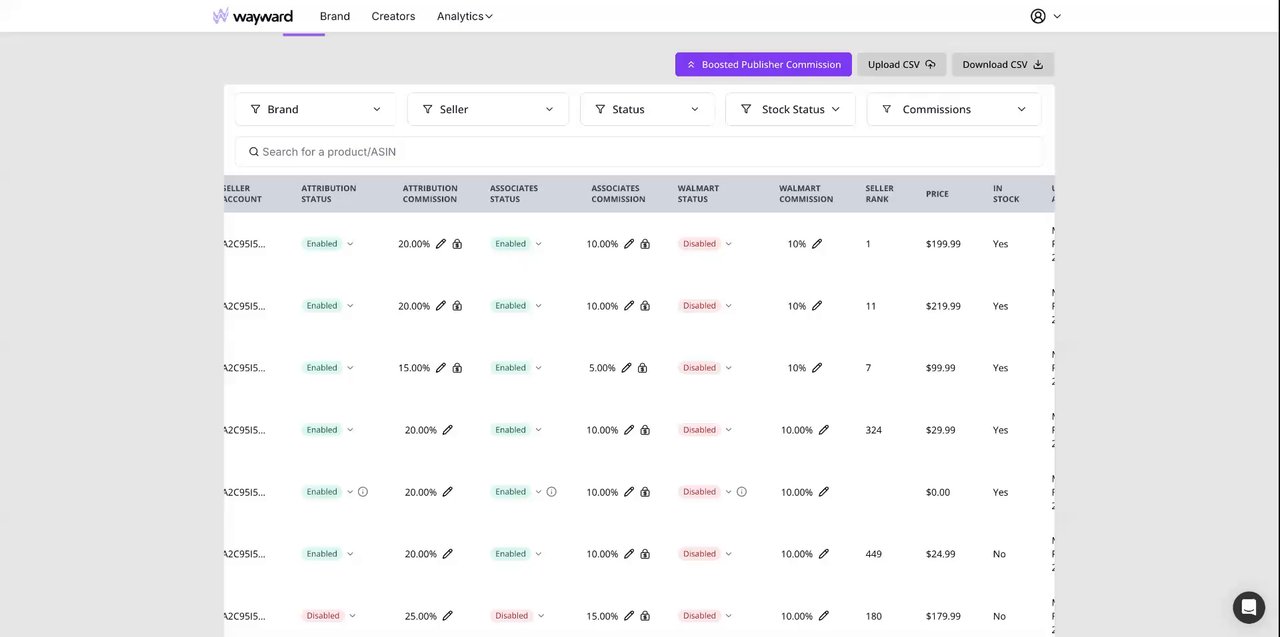Select the Brand nav tab
The image size is (1280, 637).
point(335,16)
